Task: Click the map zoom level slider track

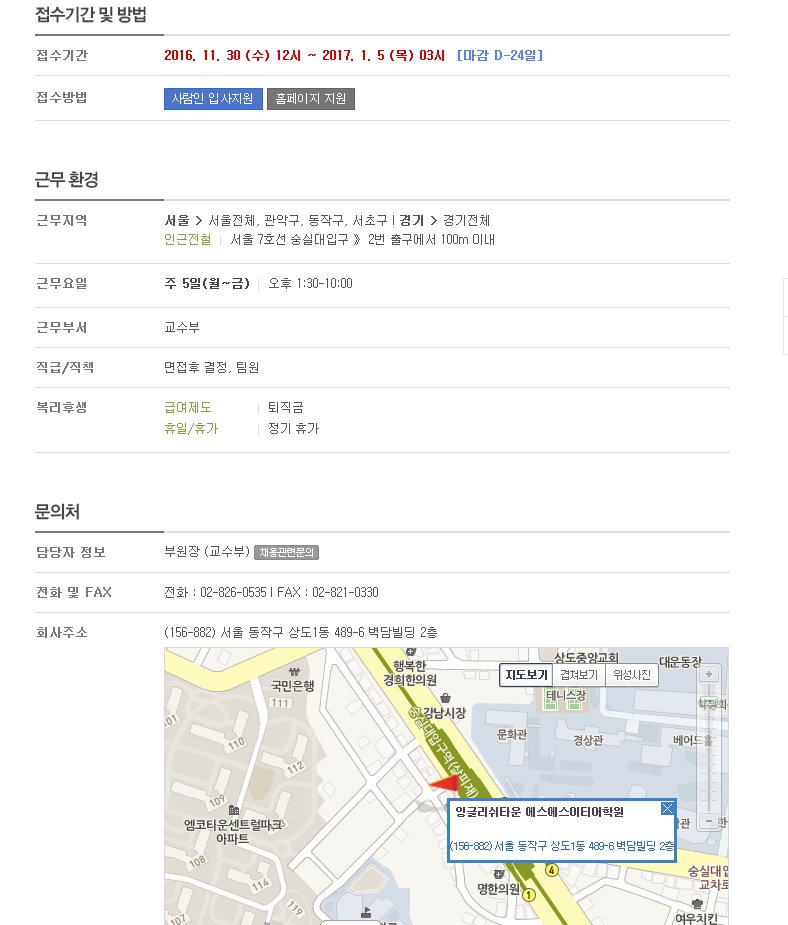Action: (708, 747)
